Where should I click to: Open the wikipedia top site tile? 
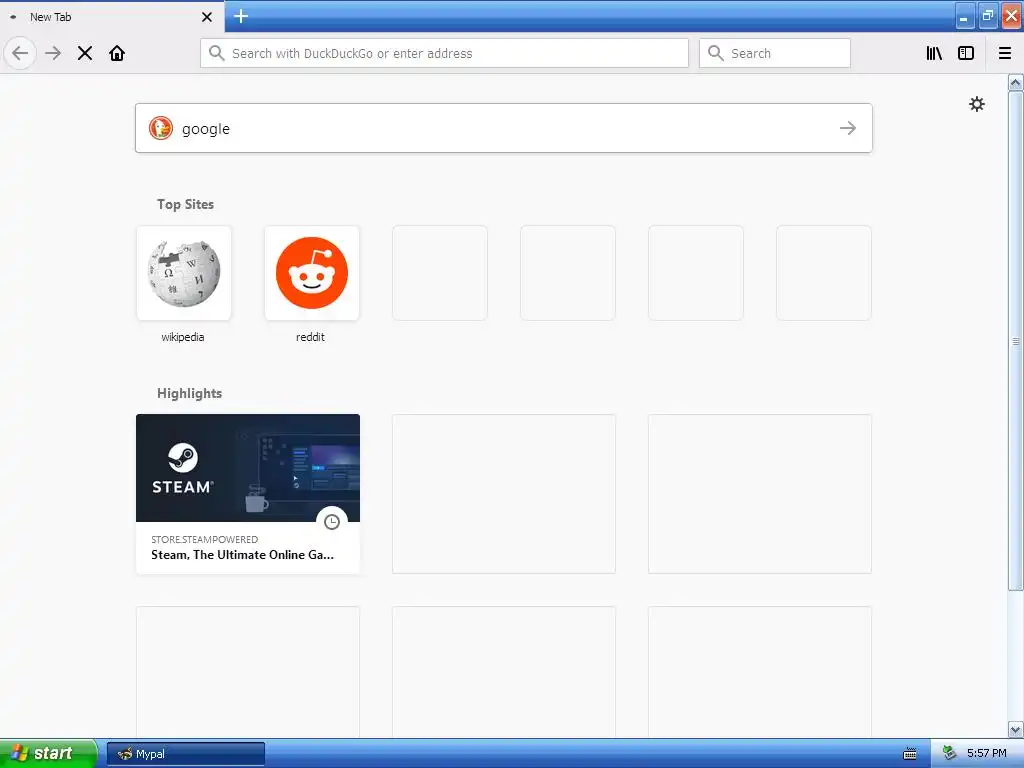[x=184, y=273]
